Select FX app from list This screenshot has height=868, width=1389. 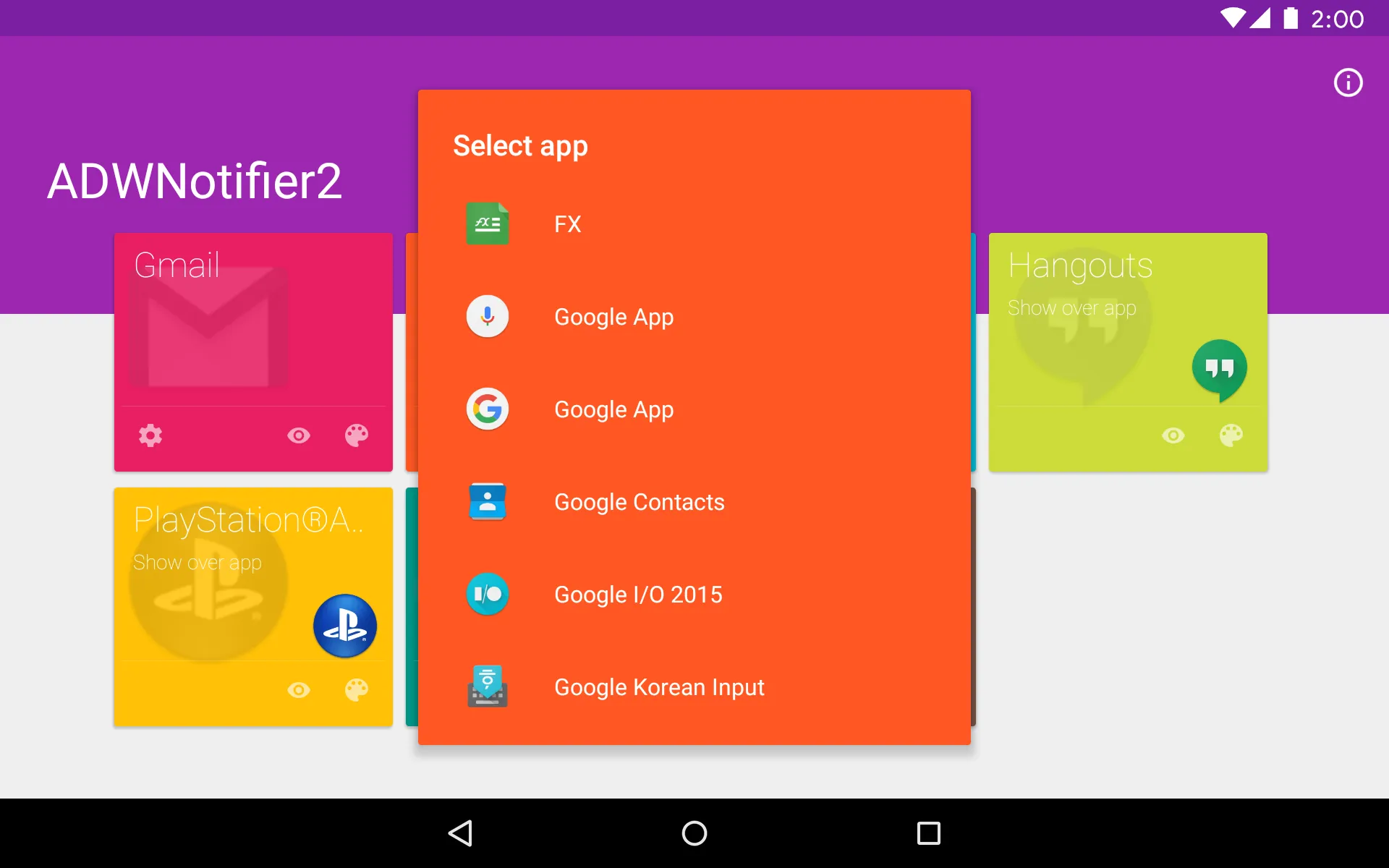click(x=694, y=223)
